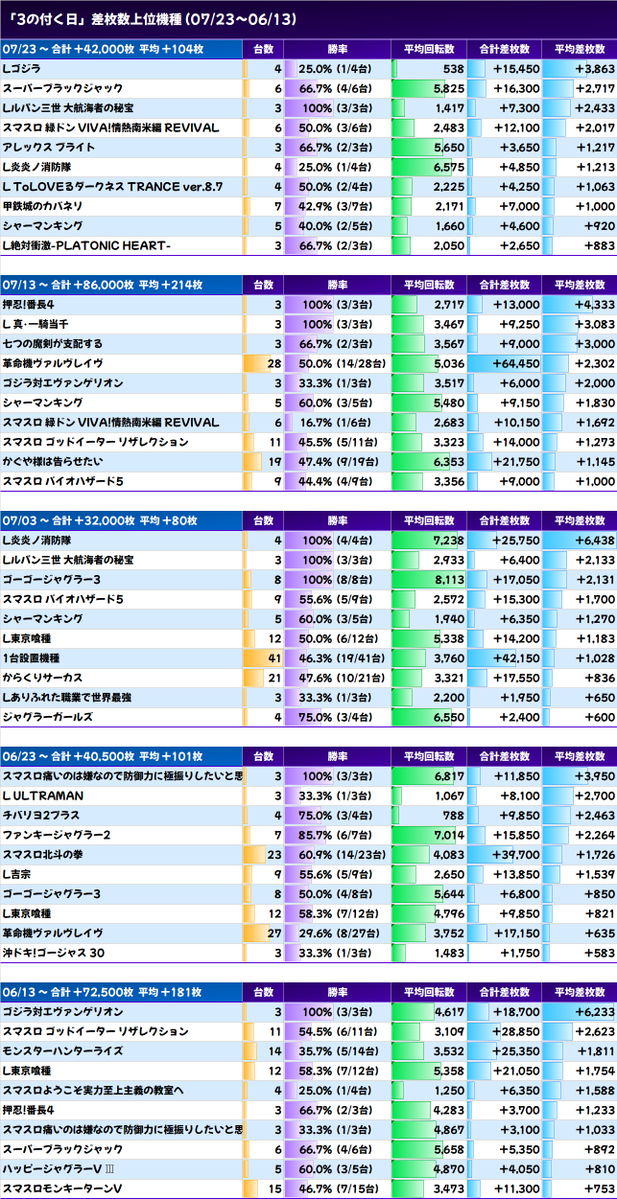This screenshot has width=617, height=1199.
Task: Click average difference value +4,333
Action: point(594,304)
